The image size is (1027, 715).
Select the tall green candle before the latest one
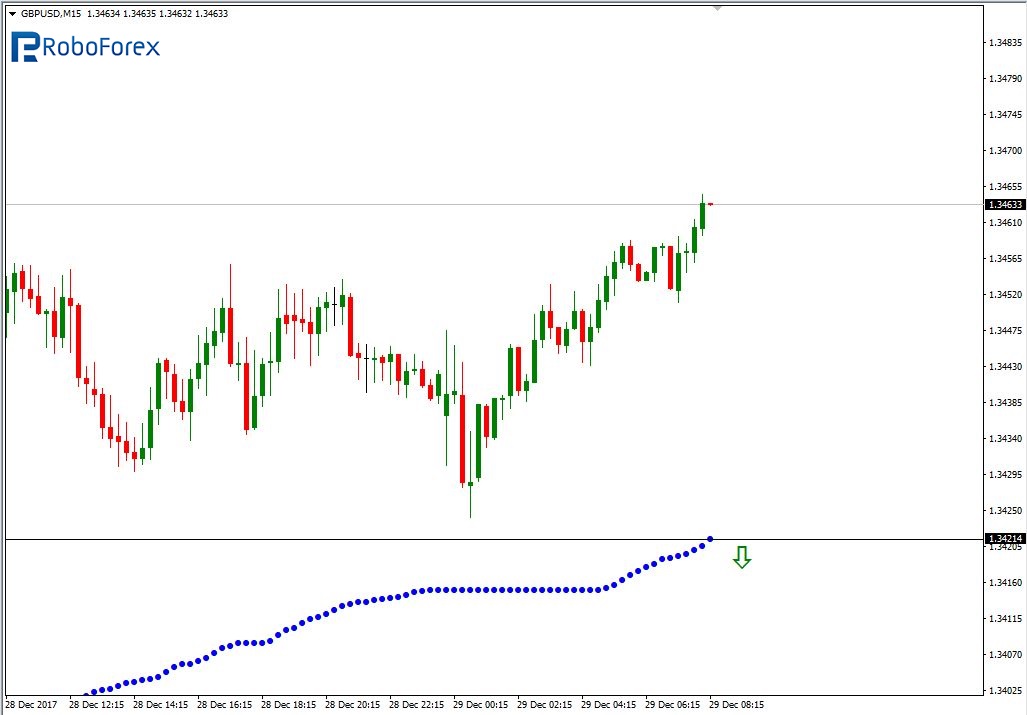pyautogui.click(x=702, y=216)
